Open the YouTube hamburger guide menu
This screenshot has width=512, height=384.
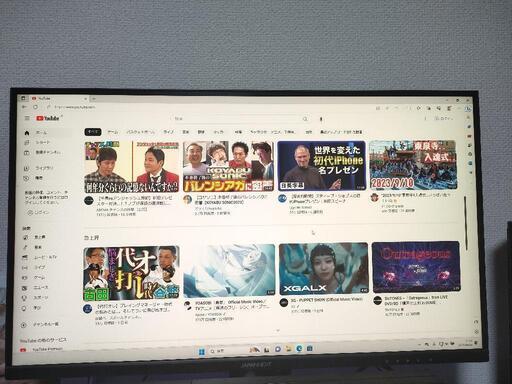click(x=27, y=118)
